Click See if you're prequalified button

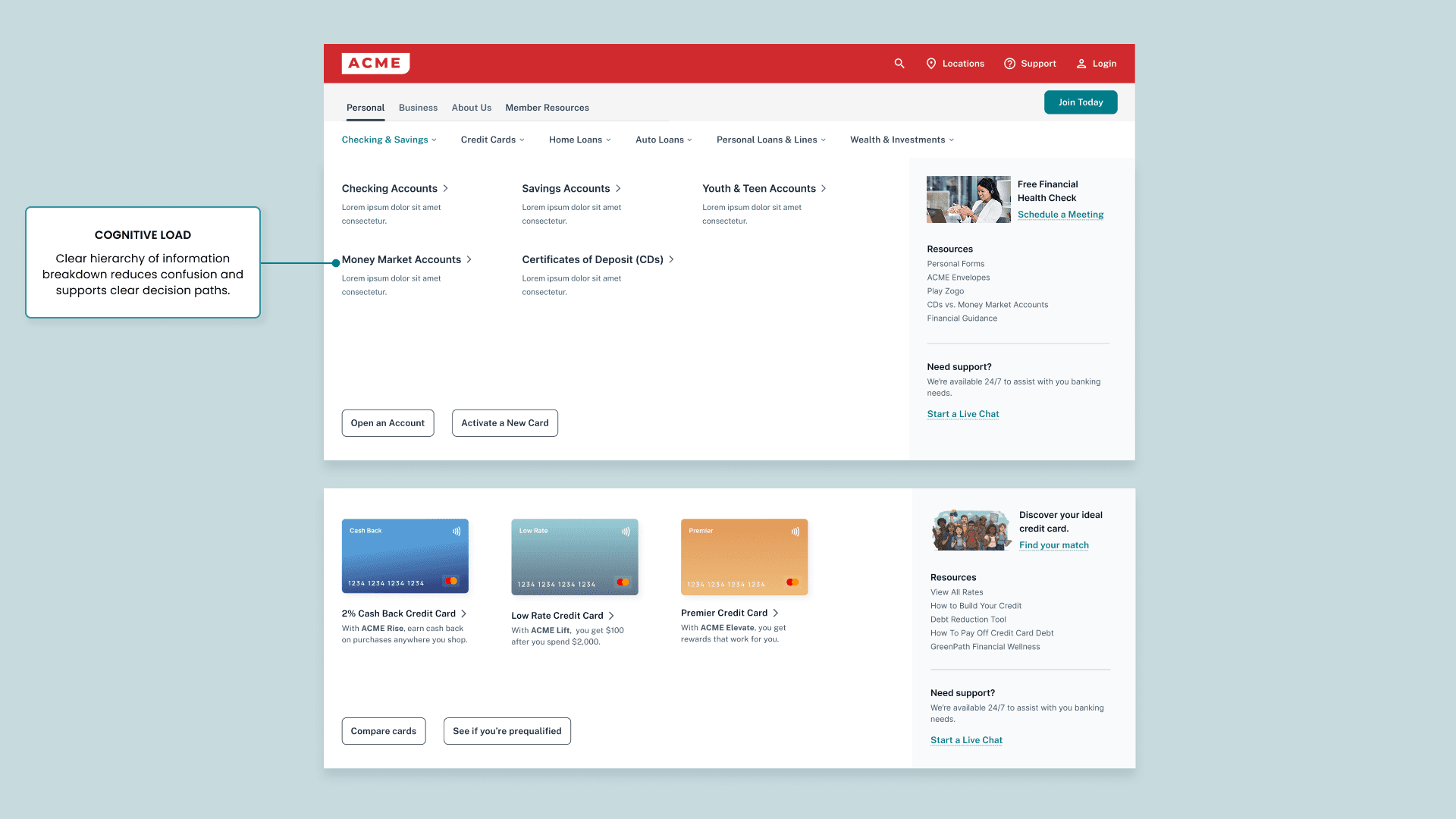(x=507, y=731)
